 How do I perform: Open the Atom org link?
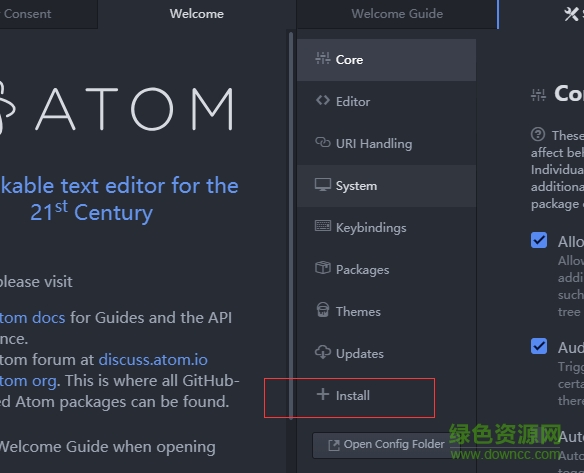click(28, 381)
